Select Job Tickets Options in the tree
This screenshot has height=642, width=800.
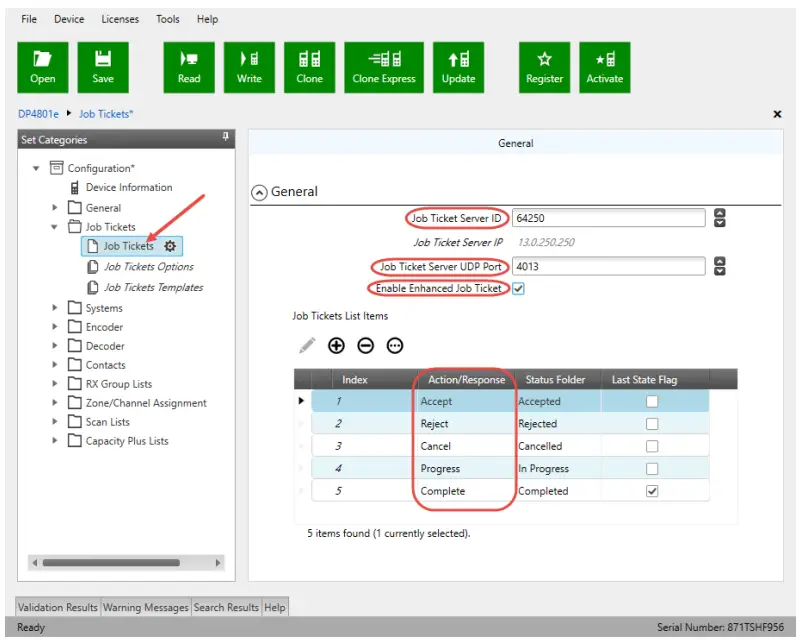(148, 267)
